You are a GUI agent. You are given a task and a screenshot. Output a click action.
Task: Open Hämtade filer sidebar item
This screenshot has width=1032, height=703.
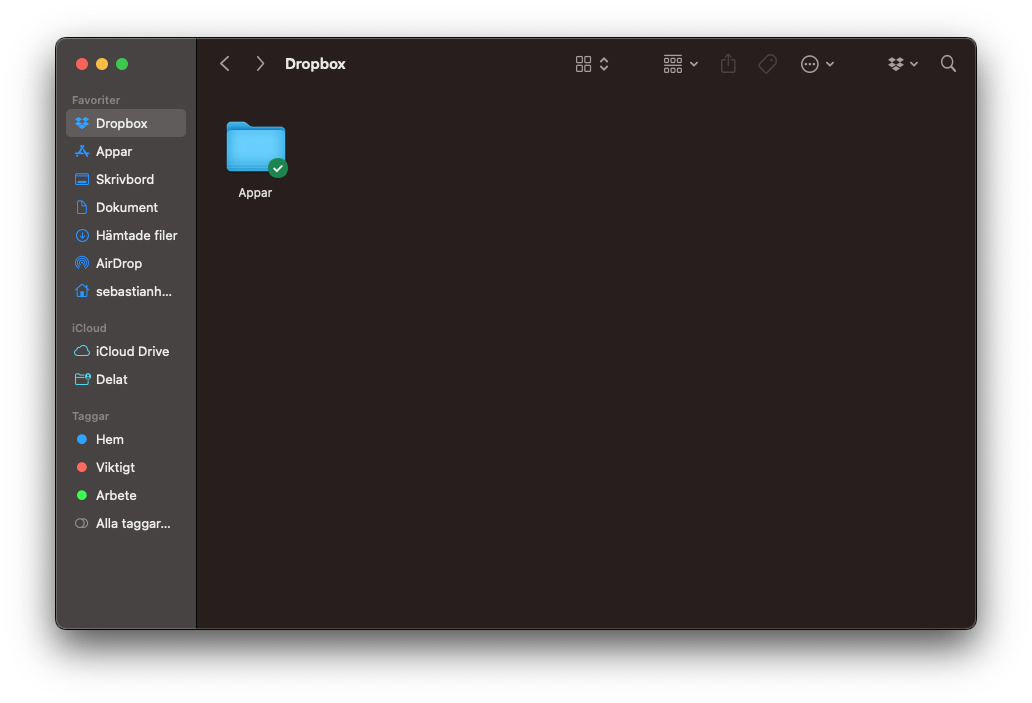pos(126,235)
